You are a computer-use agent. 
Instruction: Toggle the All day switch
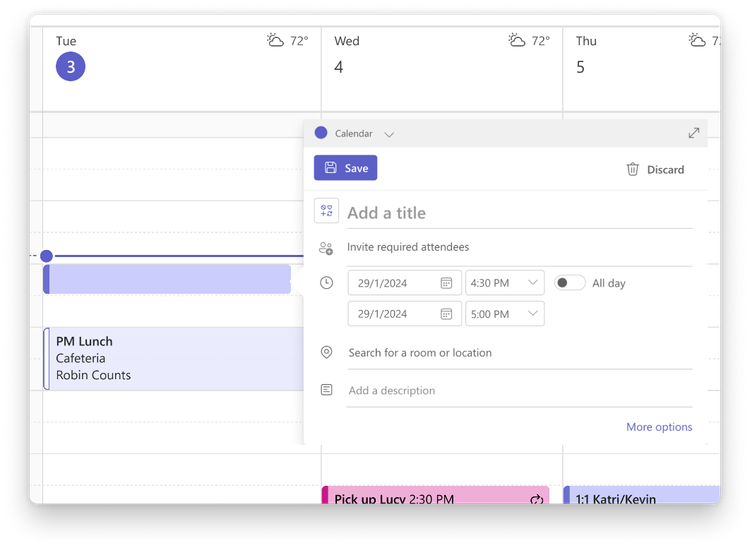(569, 283)
